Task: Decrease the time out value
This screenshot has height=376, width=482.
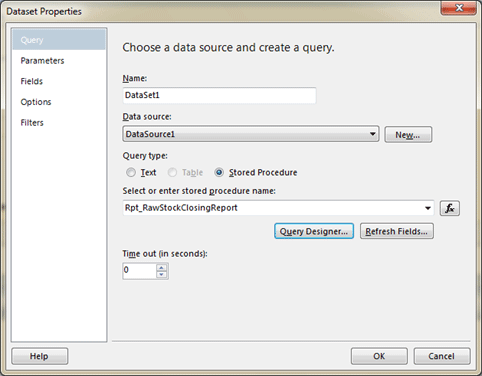Action: [x=162, y=274]
